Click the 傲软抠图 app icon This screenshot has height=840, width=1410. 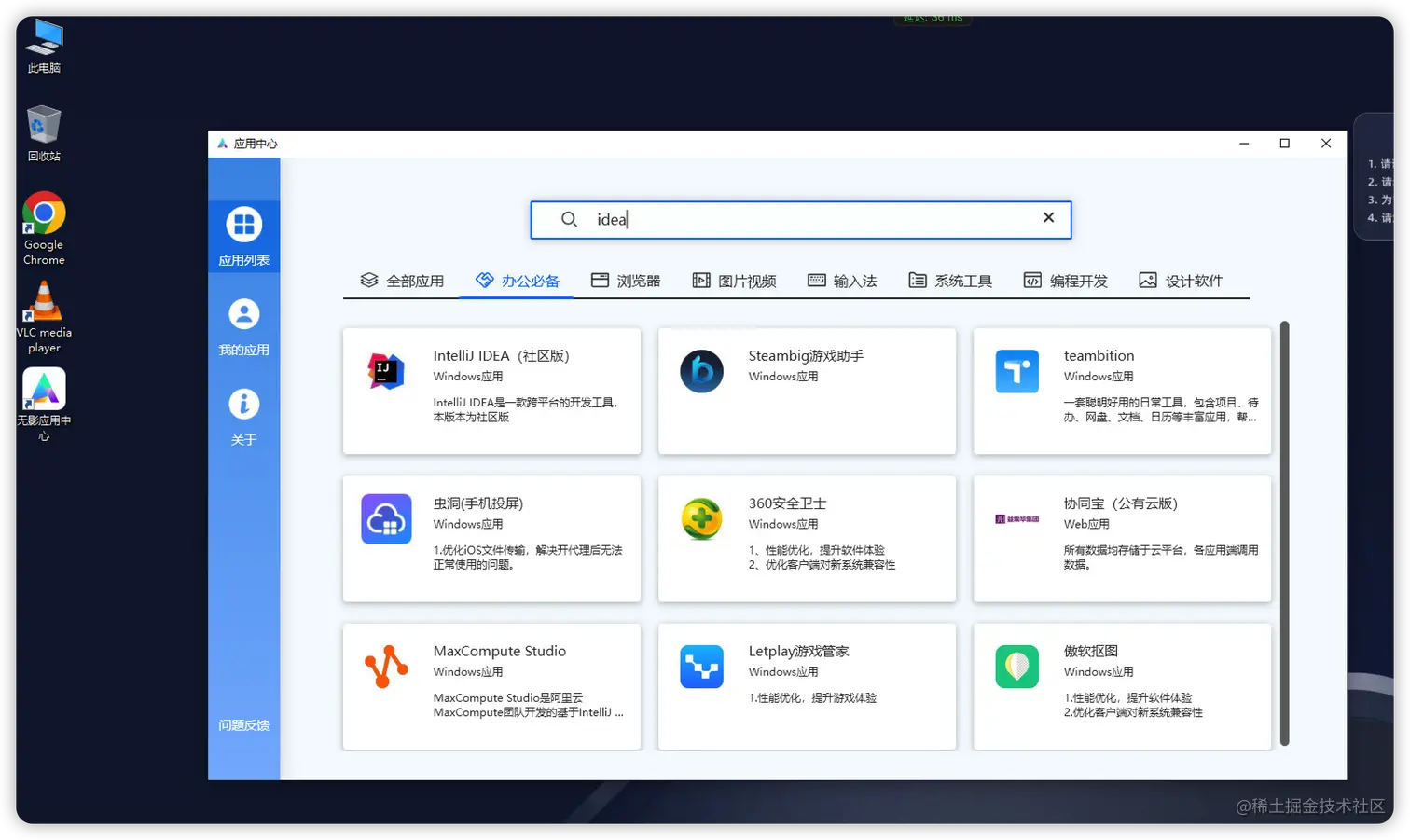[1016, 666]
